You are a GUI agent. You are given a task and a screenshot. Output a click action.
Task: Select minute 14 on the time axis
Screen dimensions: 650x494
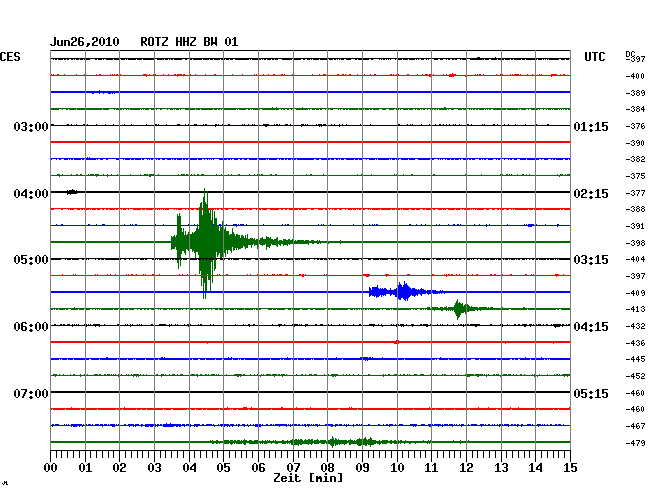[x=535, y=467]
